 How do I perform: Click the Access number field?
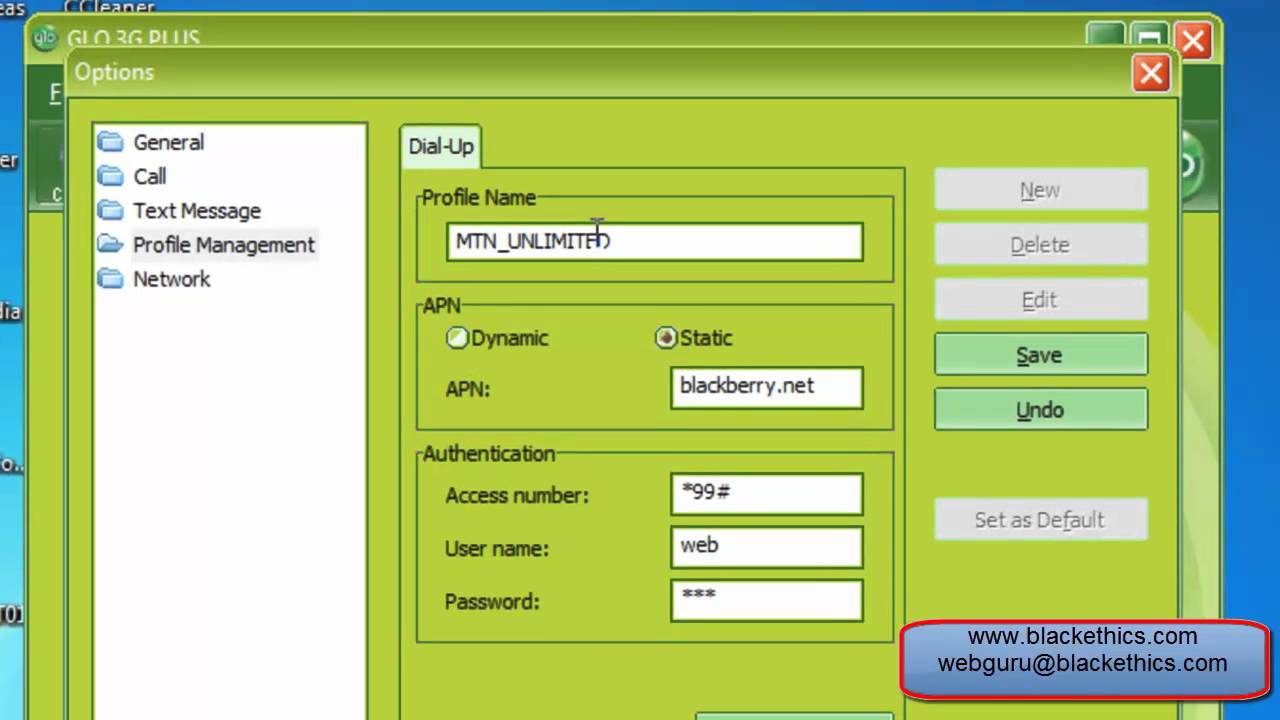click(x=767, y=494)
